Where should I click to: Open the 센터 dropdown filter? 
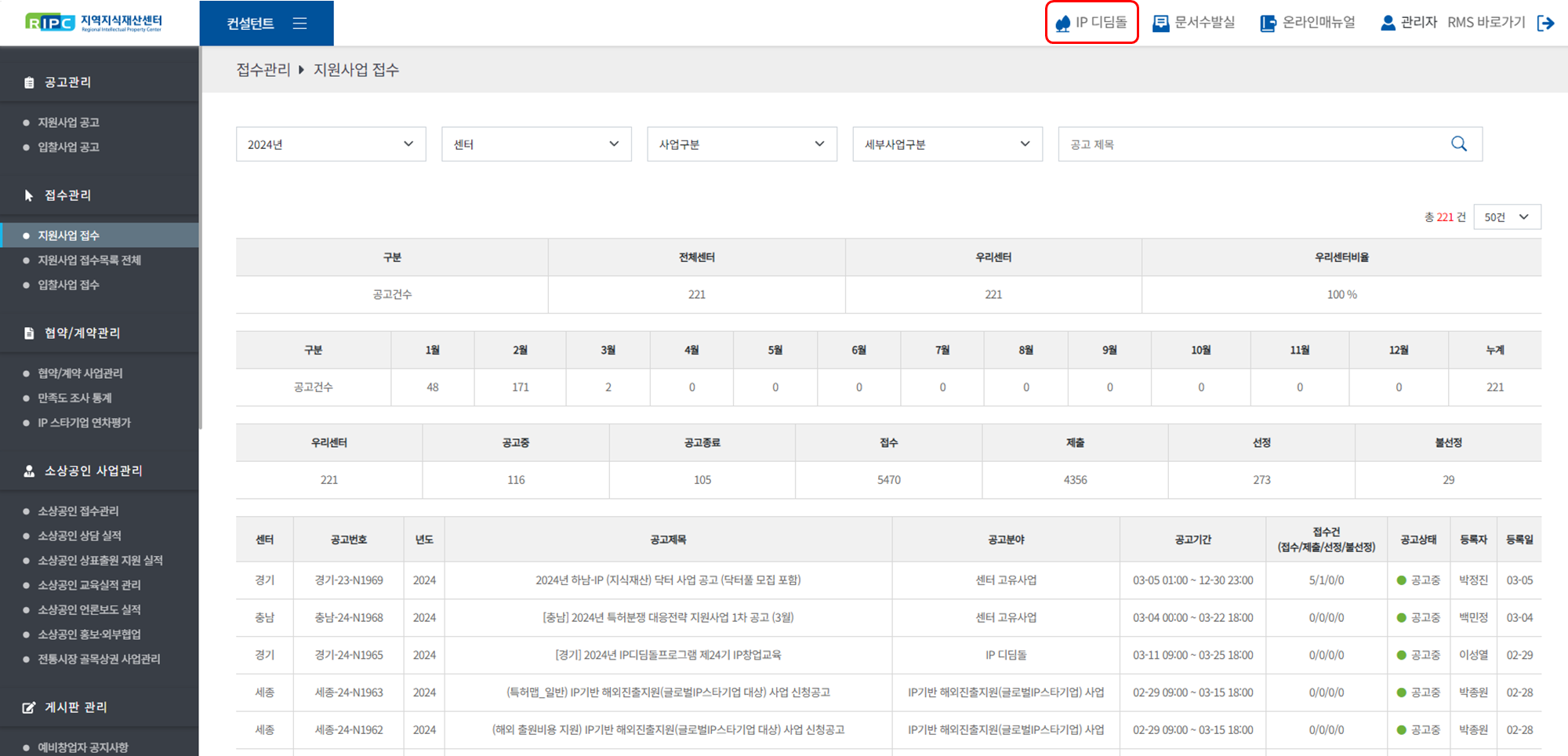point(536,144)
